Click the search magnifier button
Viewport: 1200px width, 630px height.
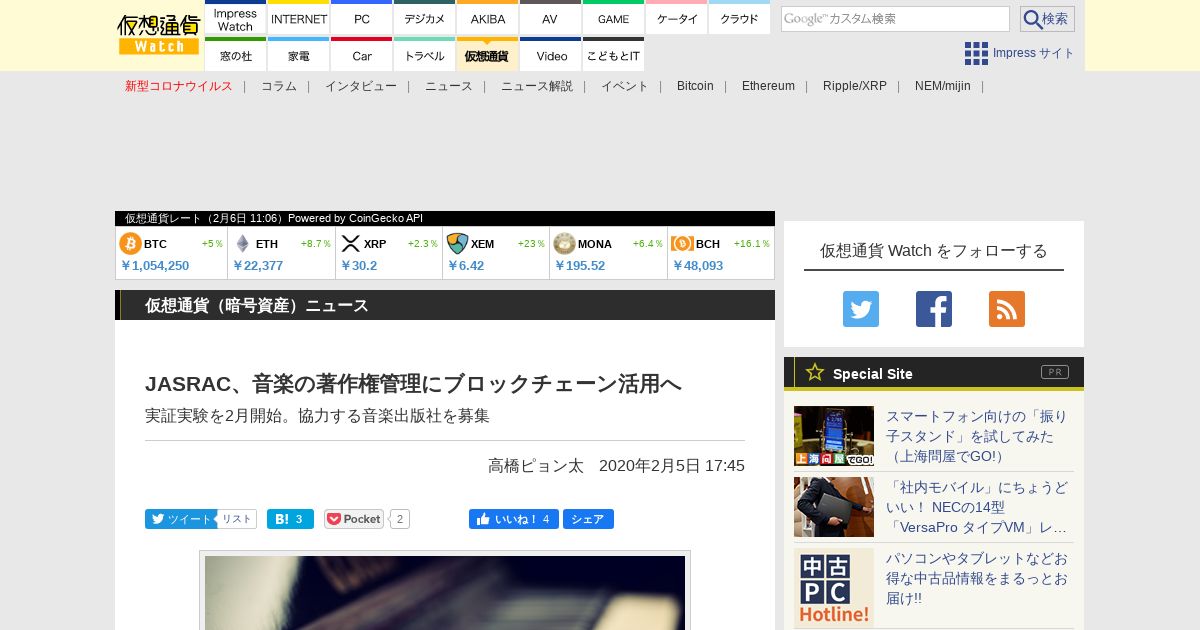tap(1047, 19)
